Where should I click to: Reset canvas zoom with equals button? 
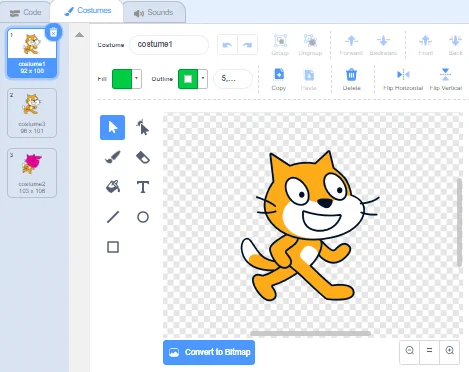pyautogui.click(x=429, y=351)
